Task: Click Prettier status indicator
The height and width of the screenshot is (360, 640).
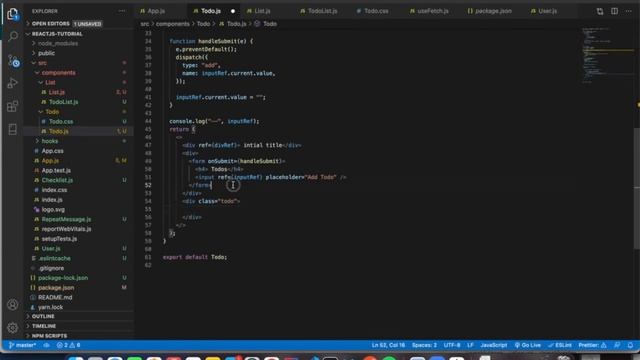Action: coord(592,345)
